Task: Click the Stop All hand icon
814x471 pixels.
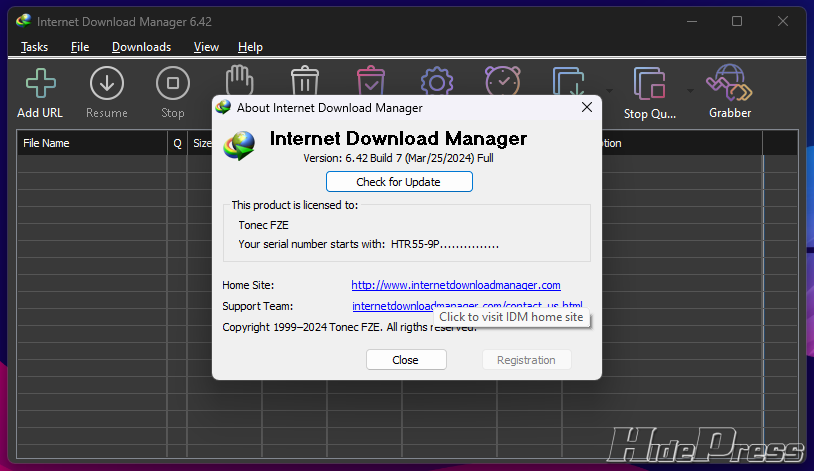Action: (238, 80)
